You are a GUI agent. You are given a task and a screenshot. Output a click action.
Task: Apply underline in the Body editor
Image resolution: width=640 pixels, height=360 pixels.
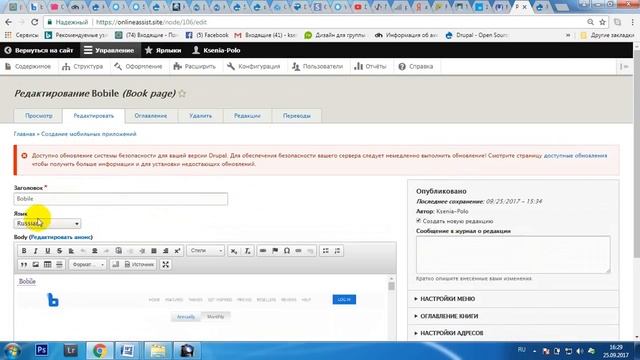pyautogui.click(x=47, y=251)
